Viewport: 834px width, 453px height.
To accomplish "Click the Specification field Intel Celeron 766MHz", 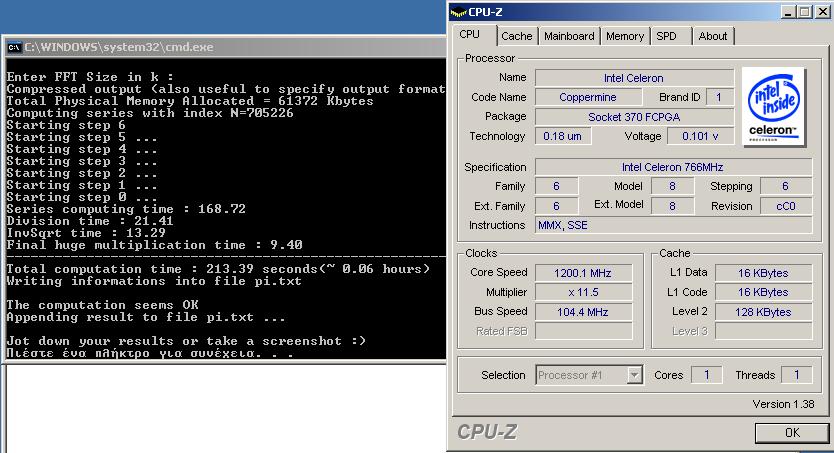I will click(673, 167).
